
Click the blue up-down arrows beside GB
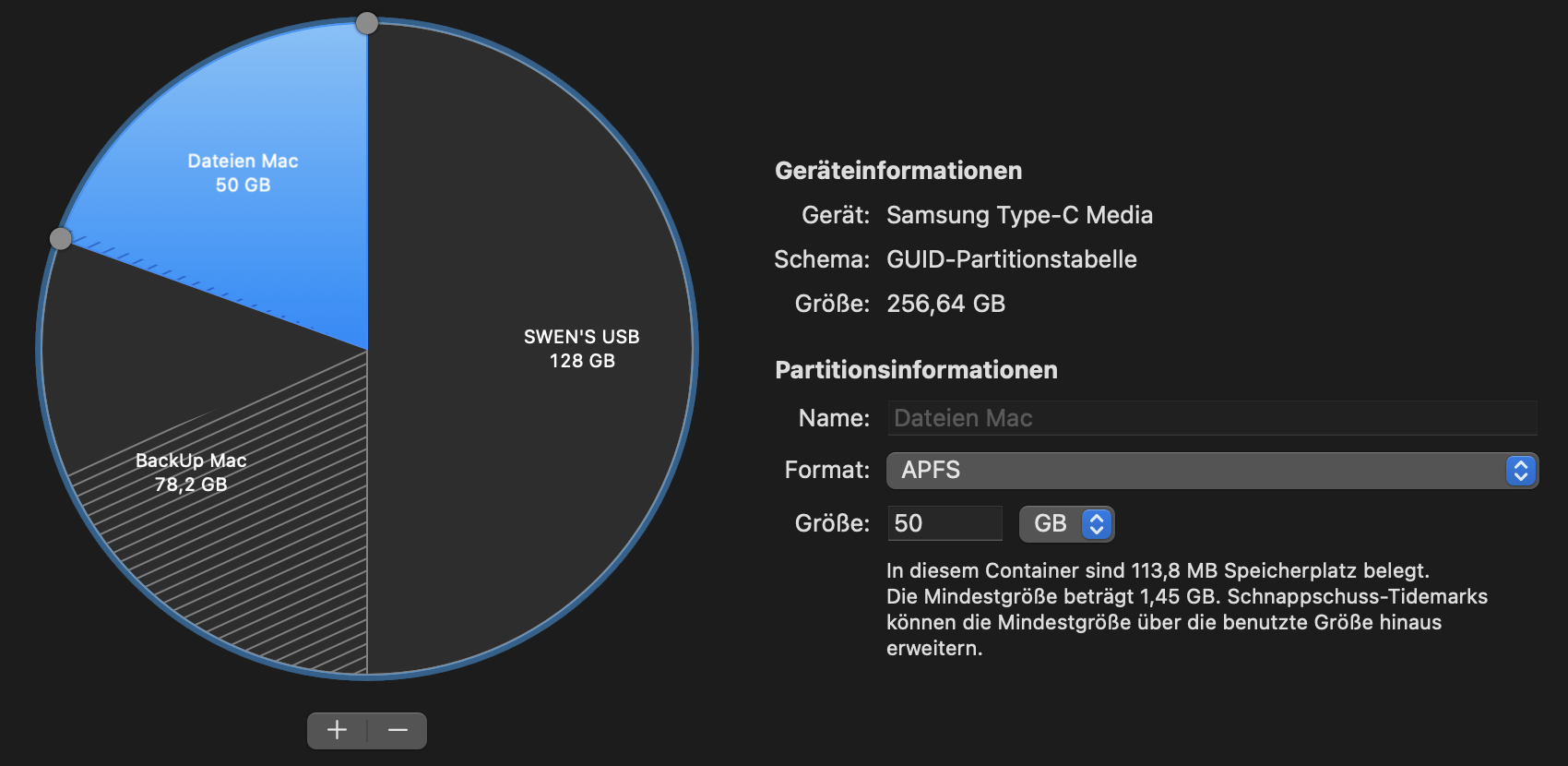(x=1097, y=524)
